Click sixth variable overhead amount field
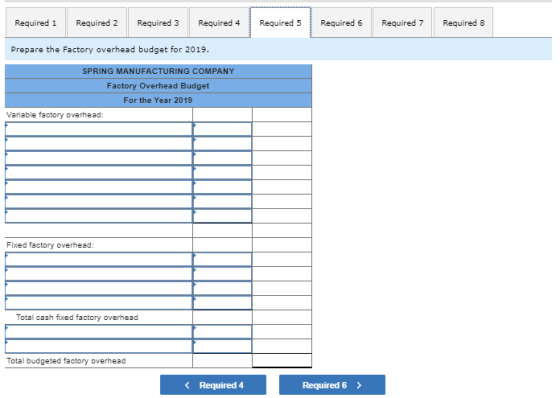This screenshot has width=560, height=398. click(222, 202)
